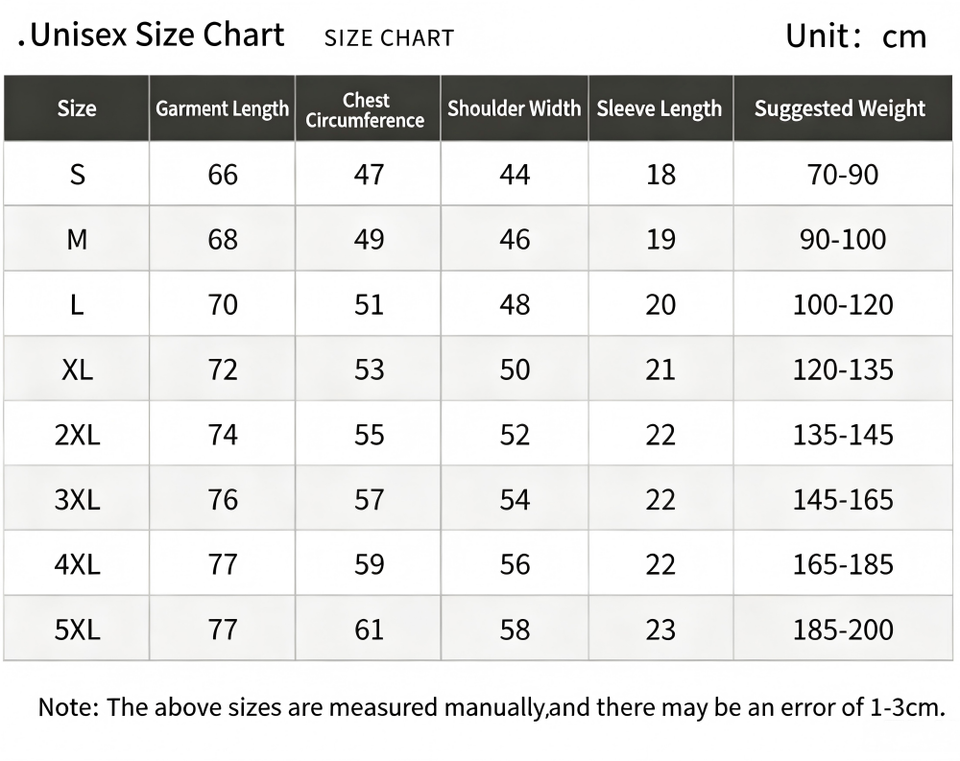The width and height of the screenshot is (960, 761).
Task: Click the 100-120 suggested weight cell
Action: [843, 304]
